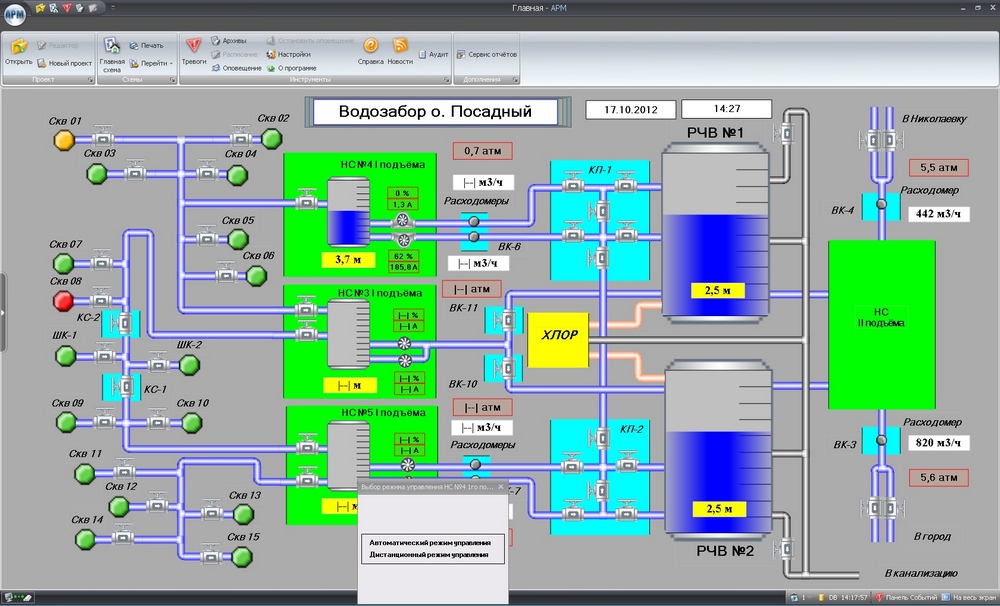Open the Новости news feed
The height and width of the screenshot is (606, 1000).
(400, 46)
